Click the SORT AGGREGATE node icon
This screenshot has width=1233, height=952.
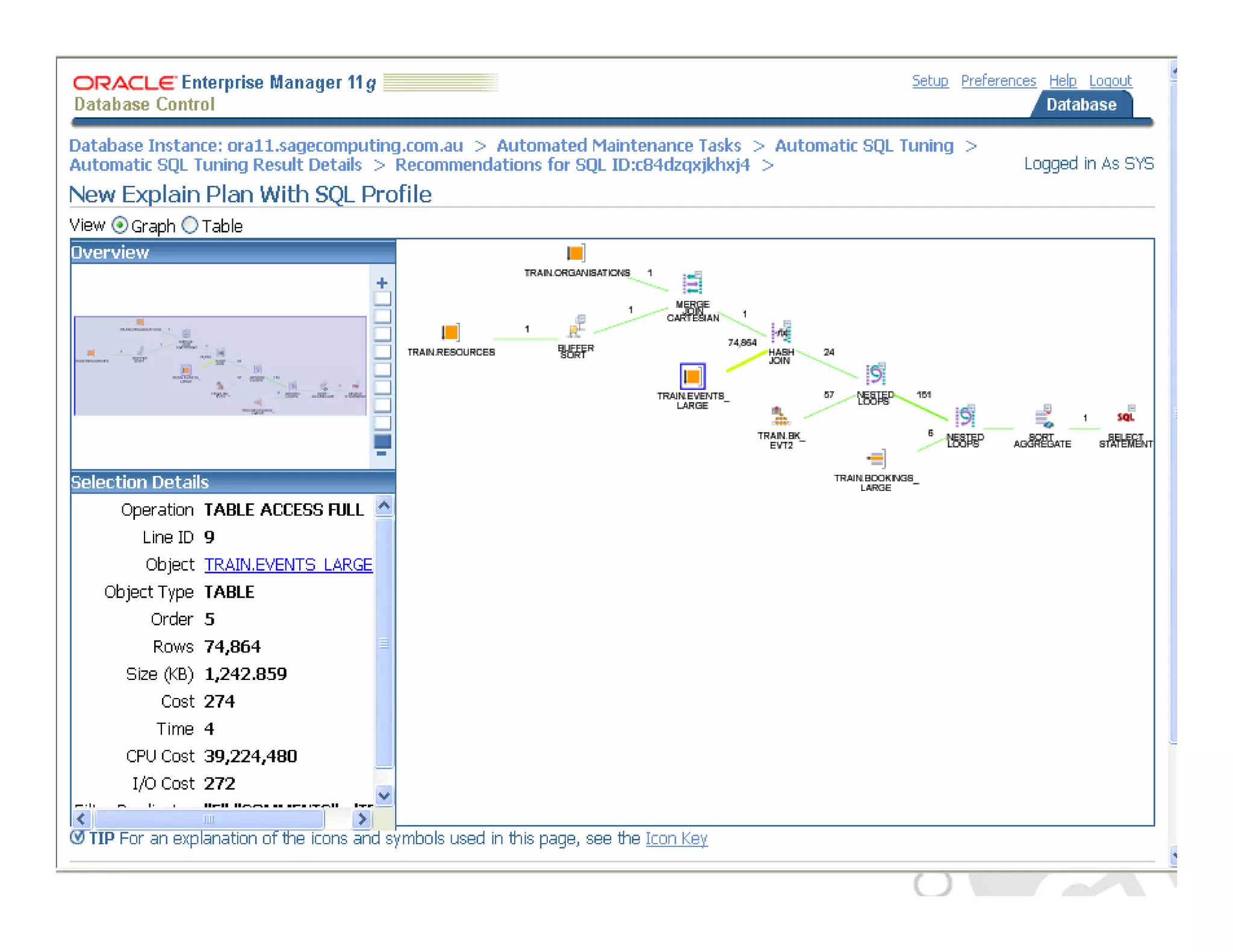pyautogui.click(x=1043, y=416)
